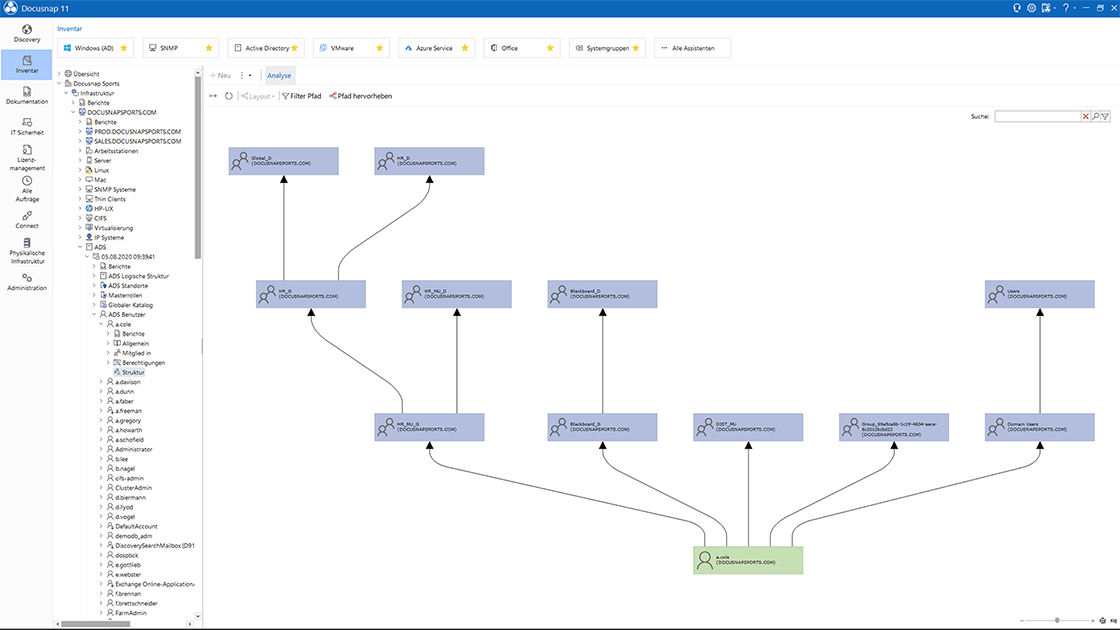This screenshot has width=1120, height=630.
Task: Open Lizenzmanagement in the sidebar
Action: (x=26, y=158)
